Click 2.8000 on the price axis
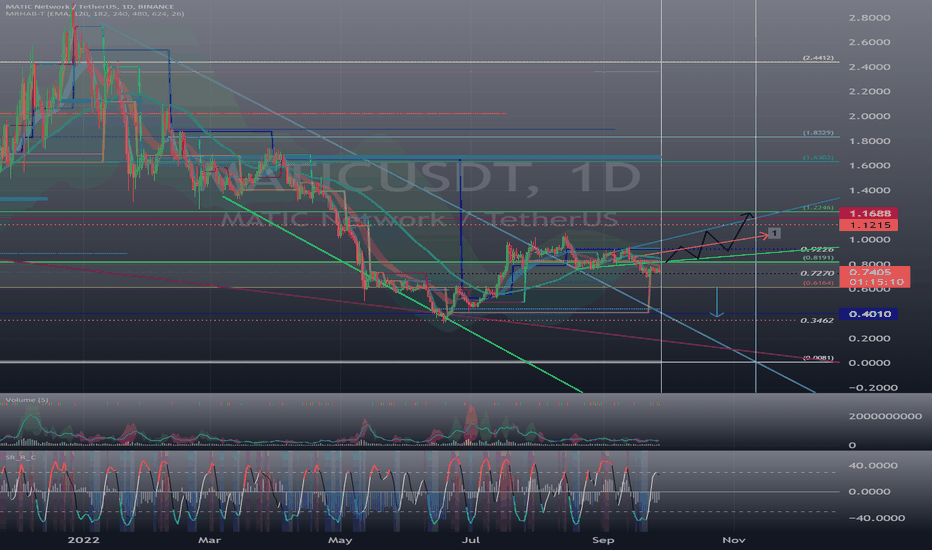The height and width of the screenshot is (550, 932). (870, 18)
